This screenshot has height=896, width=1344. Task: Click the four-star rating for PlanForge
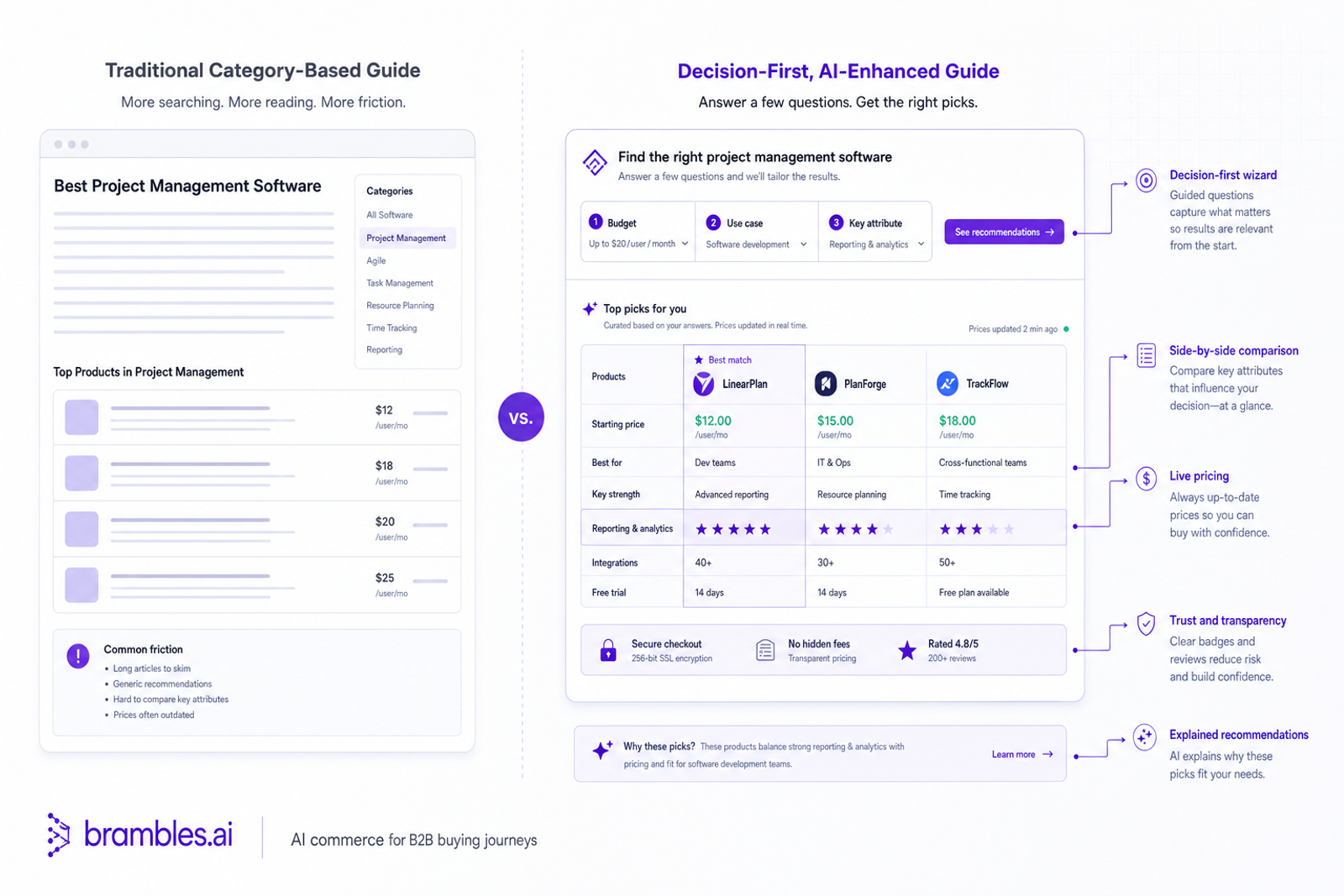(x=855, y=529)
